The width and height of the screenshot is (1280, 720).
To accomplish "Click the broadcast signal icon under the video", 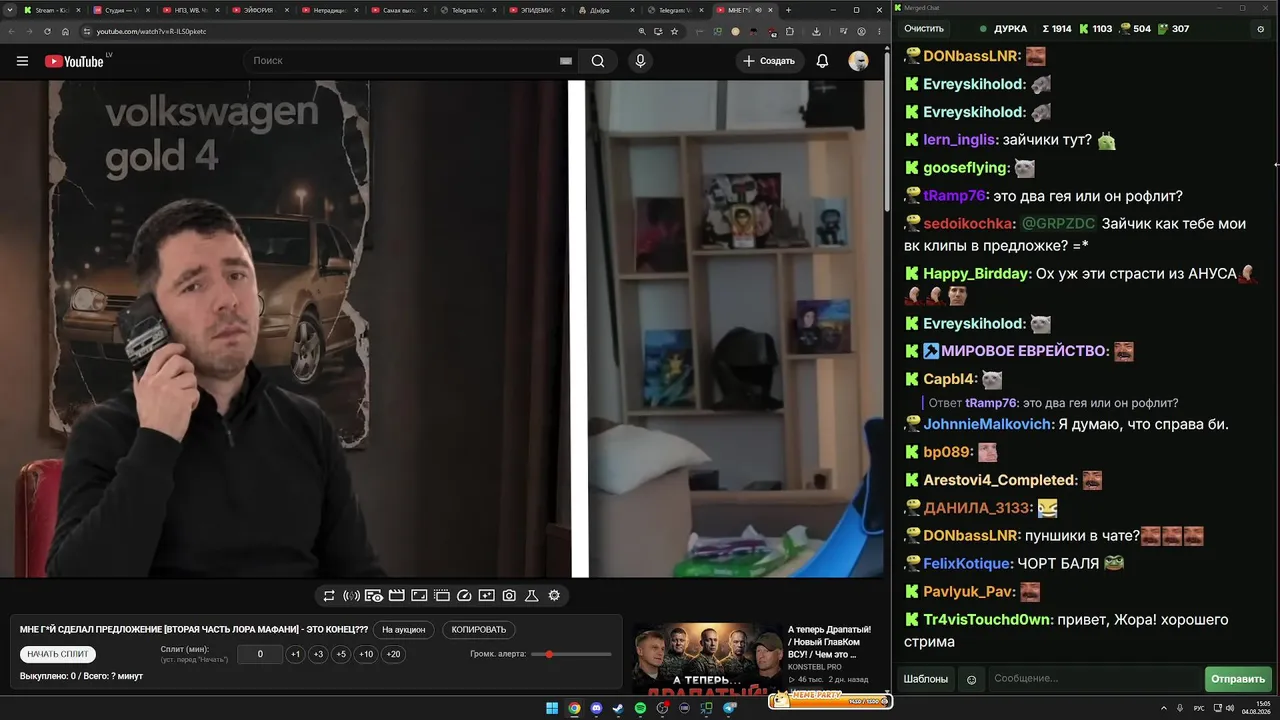I will click(351, 596).
